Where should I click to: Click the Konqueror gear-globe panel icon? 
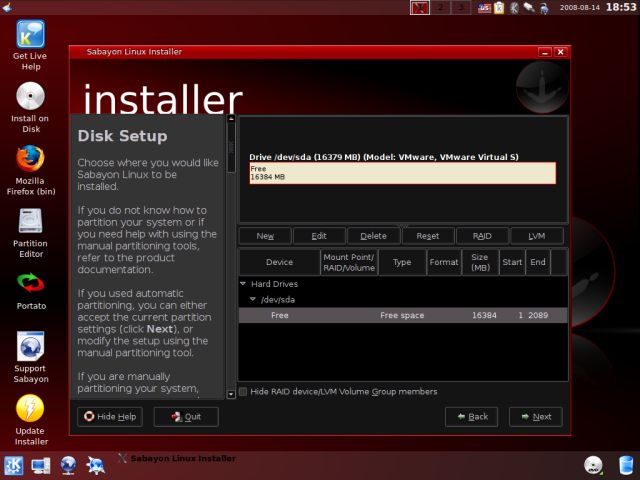tap(96, 466)
